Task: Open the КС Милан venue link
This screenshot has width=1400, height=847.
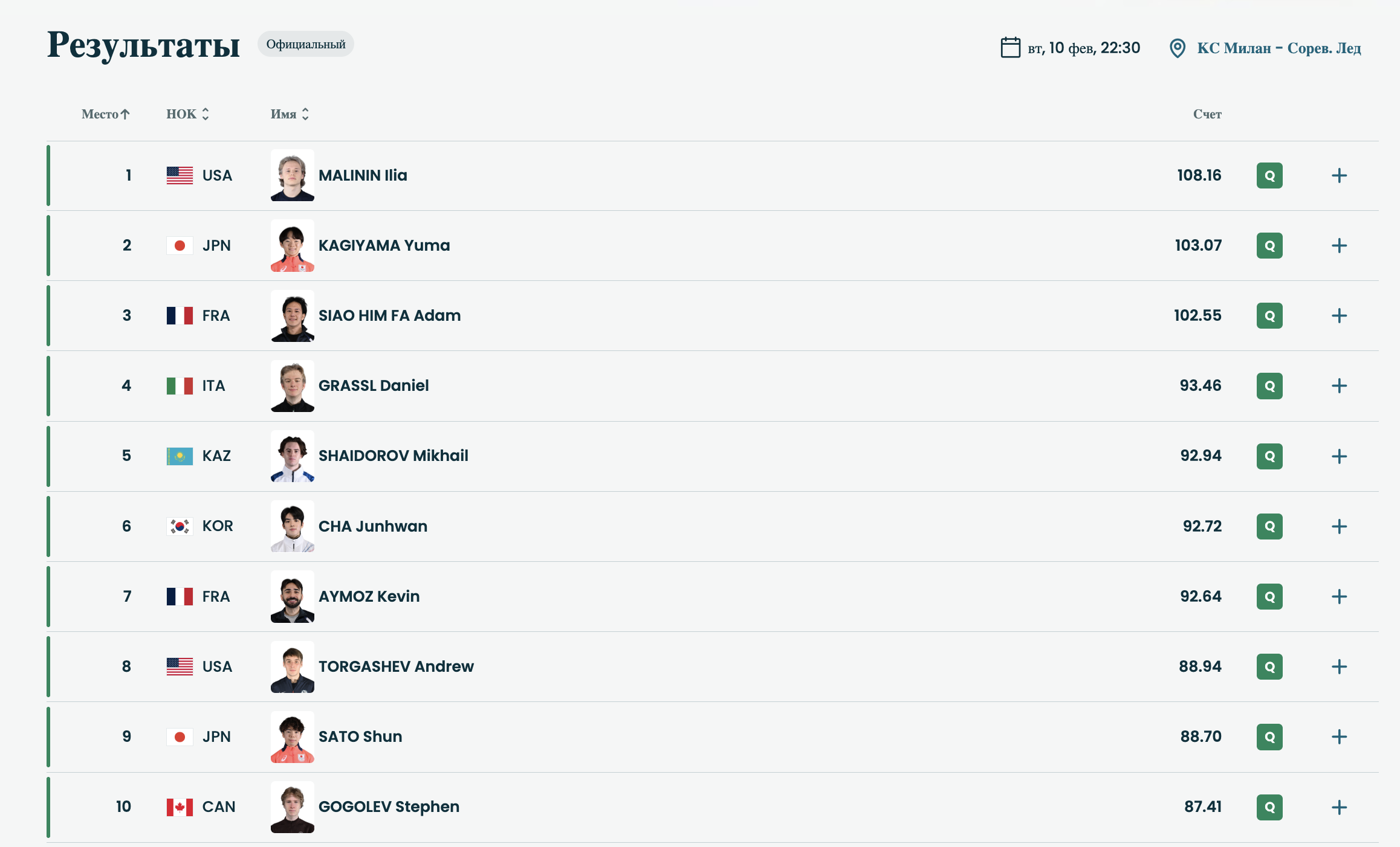Action: (x=1278, y=48)
